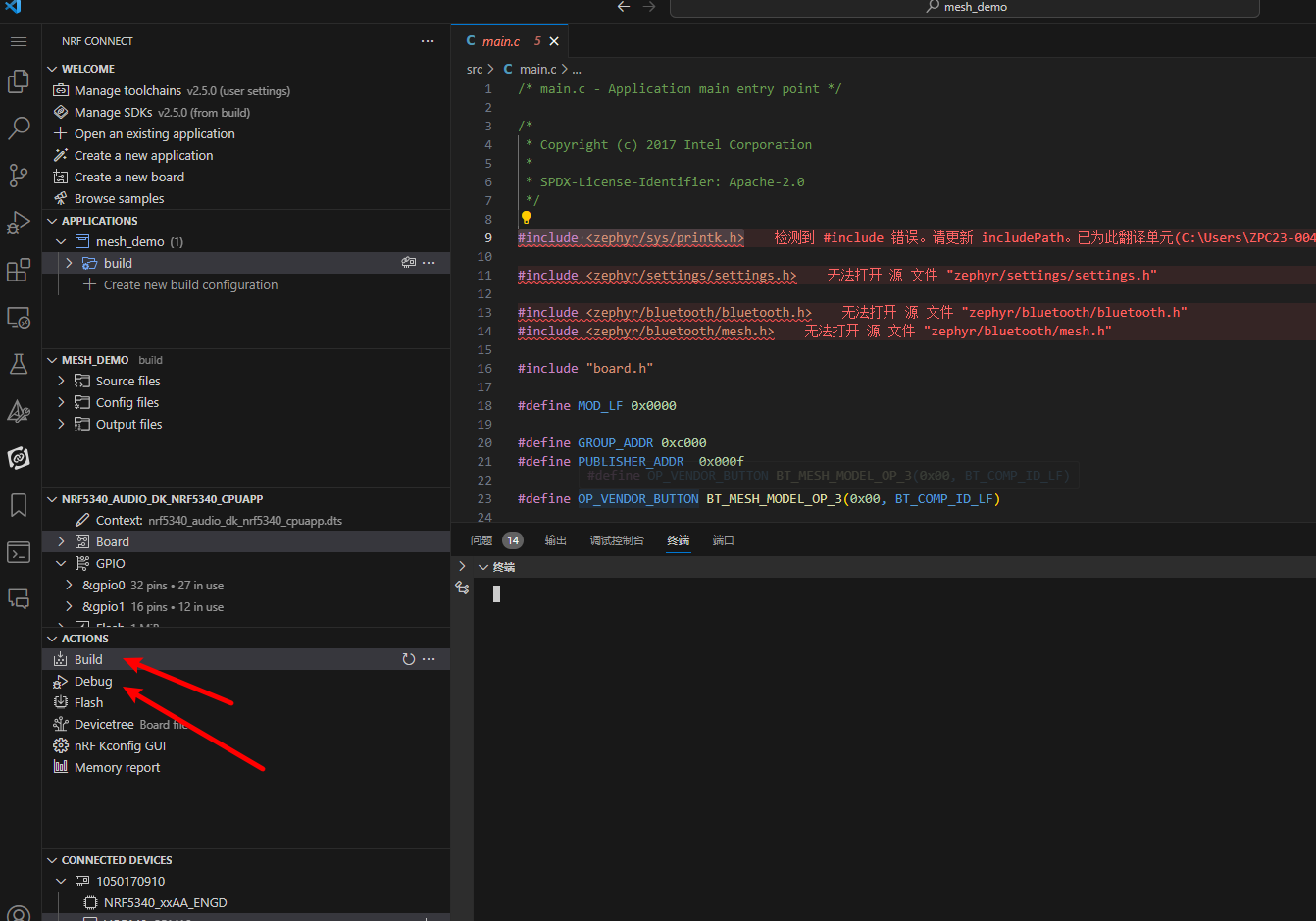
Task: Click build configuration settings icon in build row
Action: pos(409,263)
